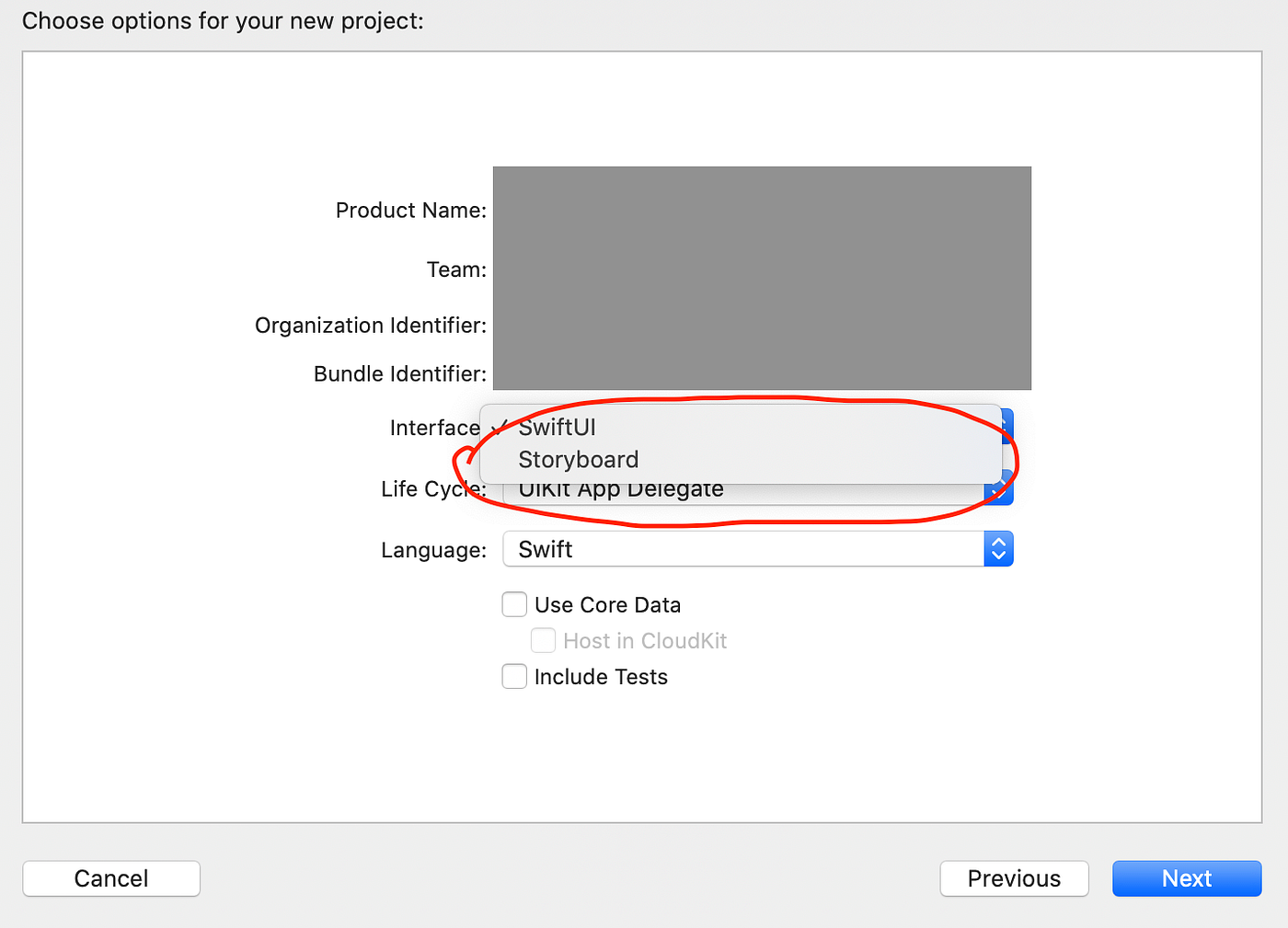Viewport: 1288px width, 928px height.
Task: Check the Include Tests option
Action: (514, 677)
